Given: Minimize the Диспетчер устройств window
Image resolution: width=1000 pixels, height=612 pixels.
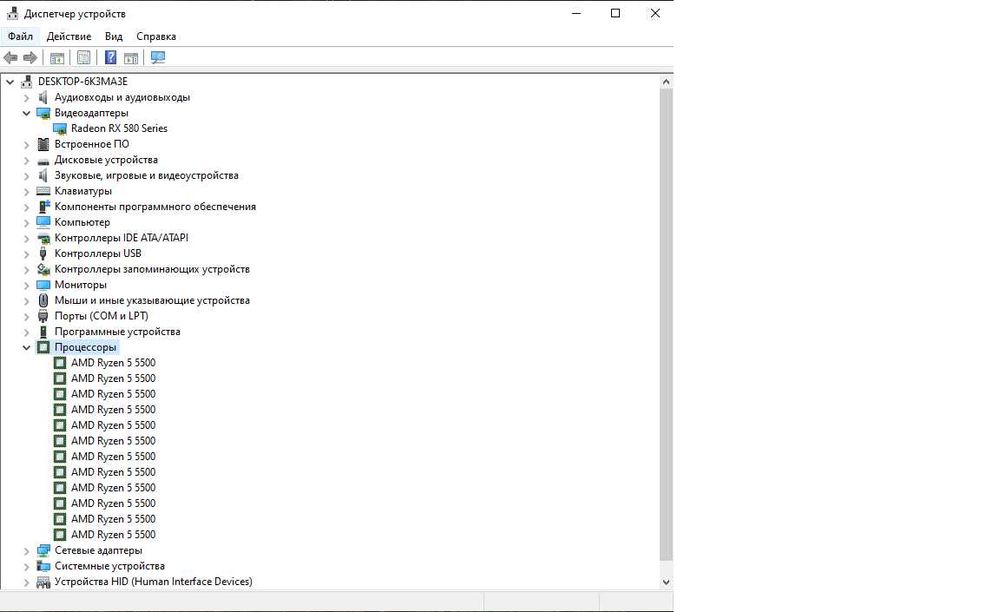Looking at the screenshot, I should click(577, 13).
